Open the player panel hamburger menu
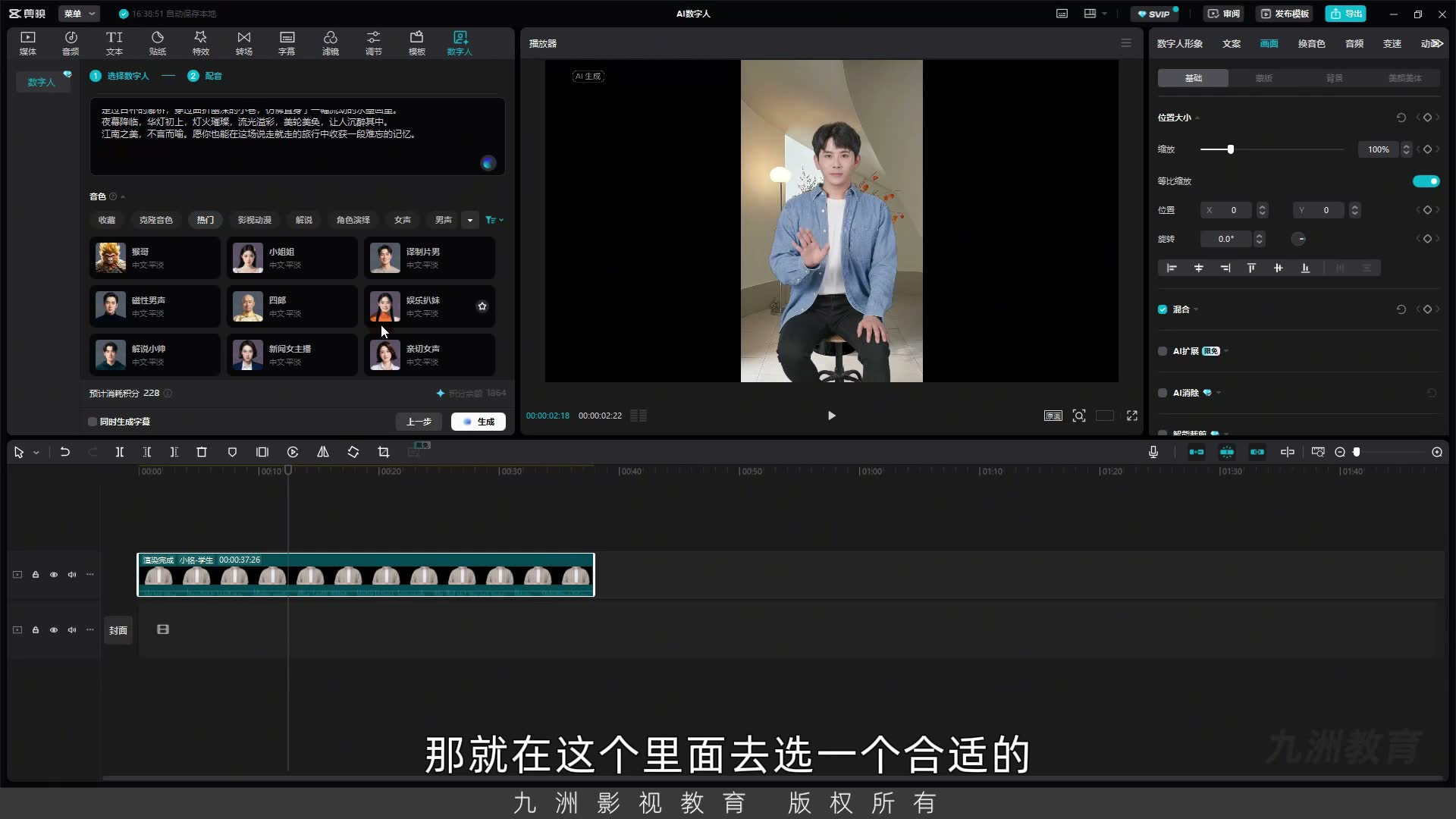1456x819 pixels. point(1126,43)
